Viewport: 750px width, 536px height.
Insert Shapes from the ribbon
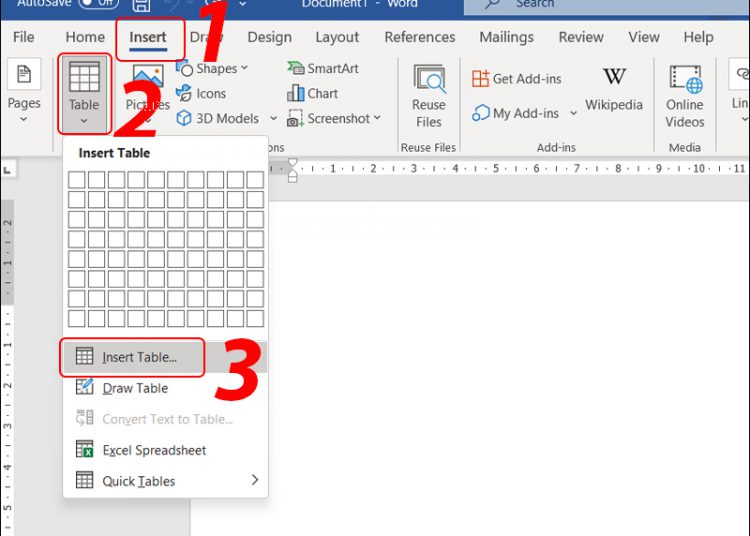coord(212,68)
